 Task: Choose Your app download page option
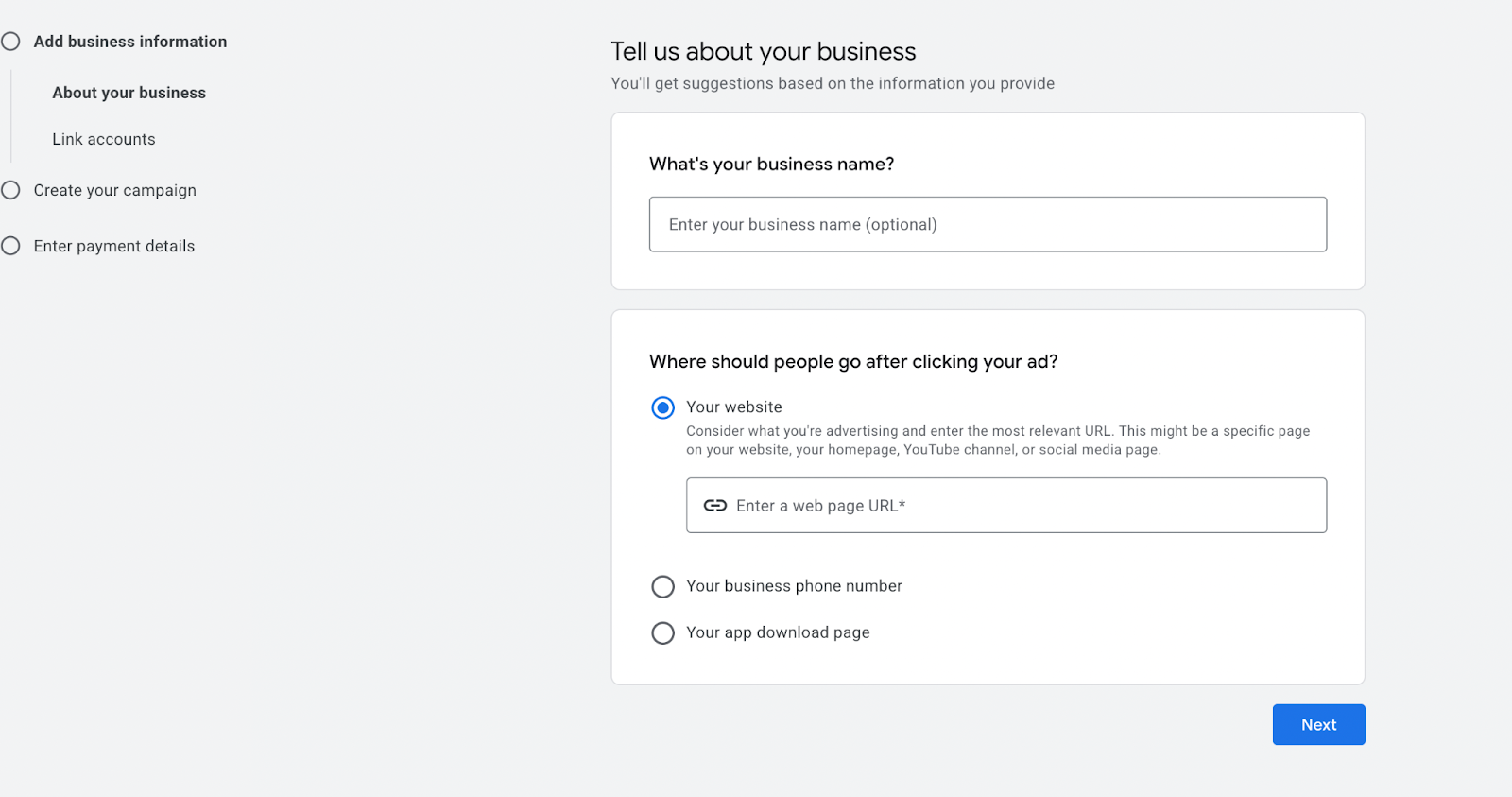(662, 632)
